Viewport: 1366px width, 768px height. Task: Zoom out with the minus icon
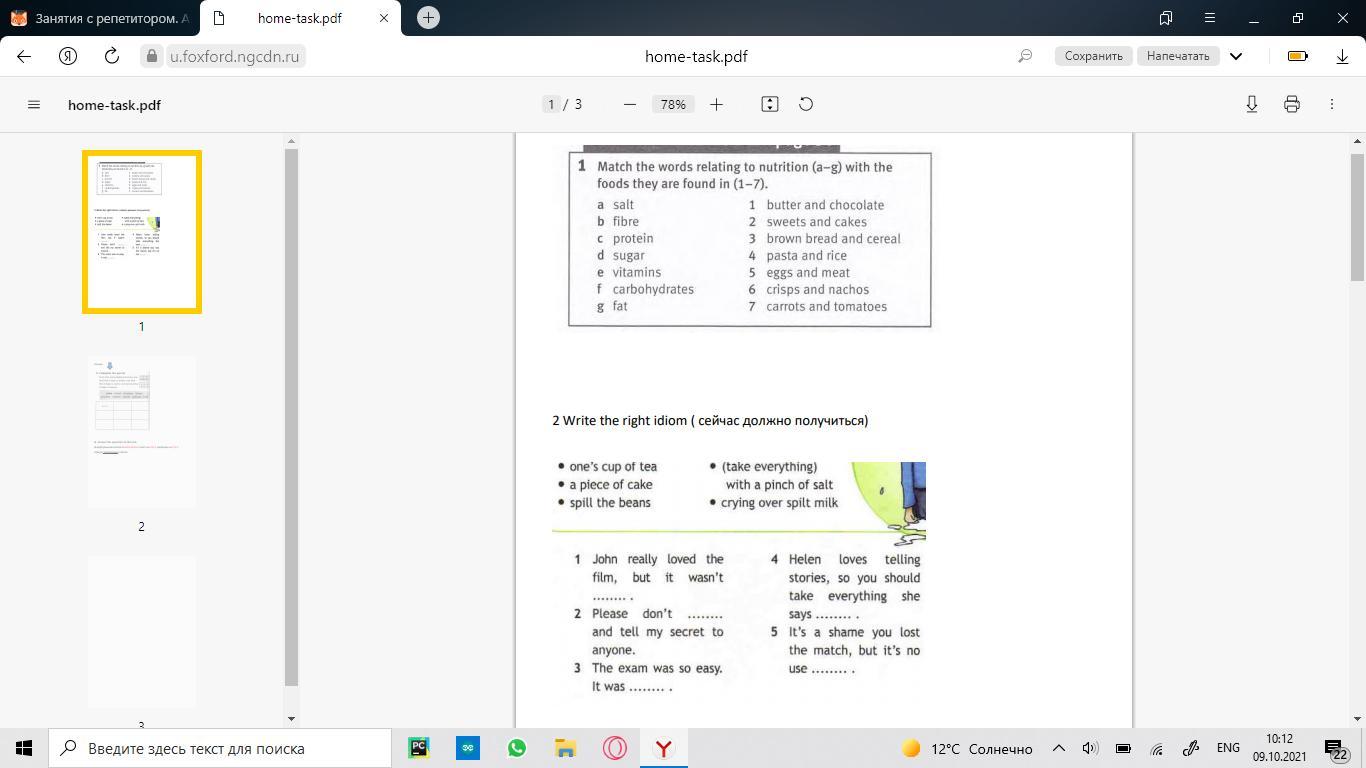[630, 104]
